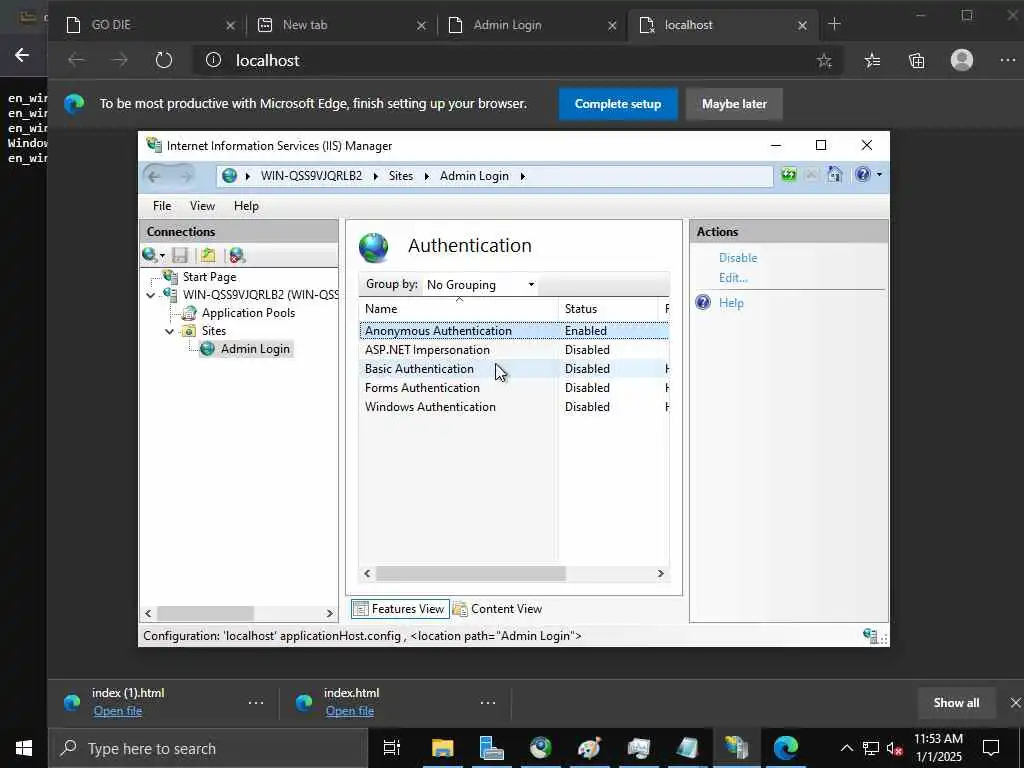Open the Edge Favorites list icon

(872, 61)
